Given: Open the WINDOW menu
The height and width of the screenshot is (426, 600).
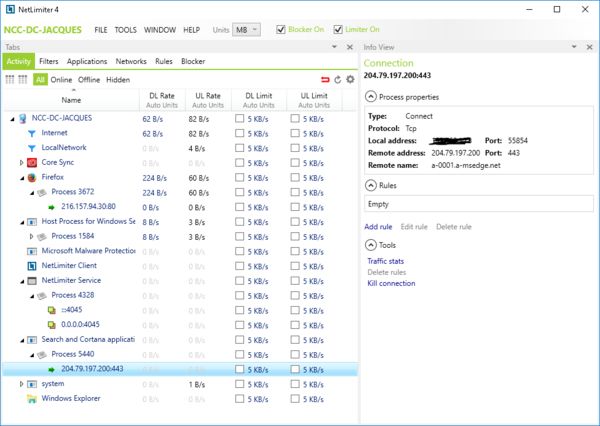Looking at the screenshot, I should [x=160, y=30].
